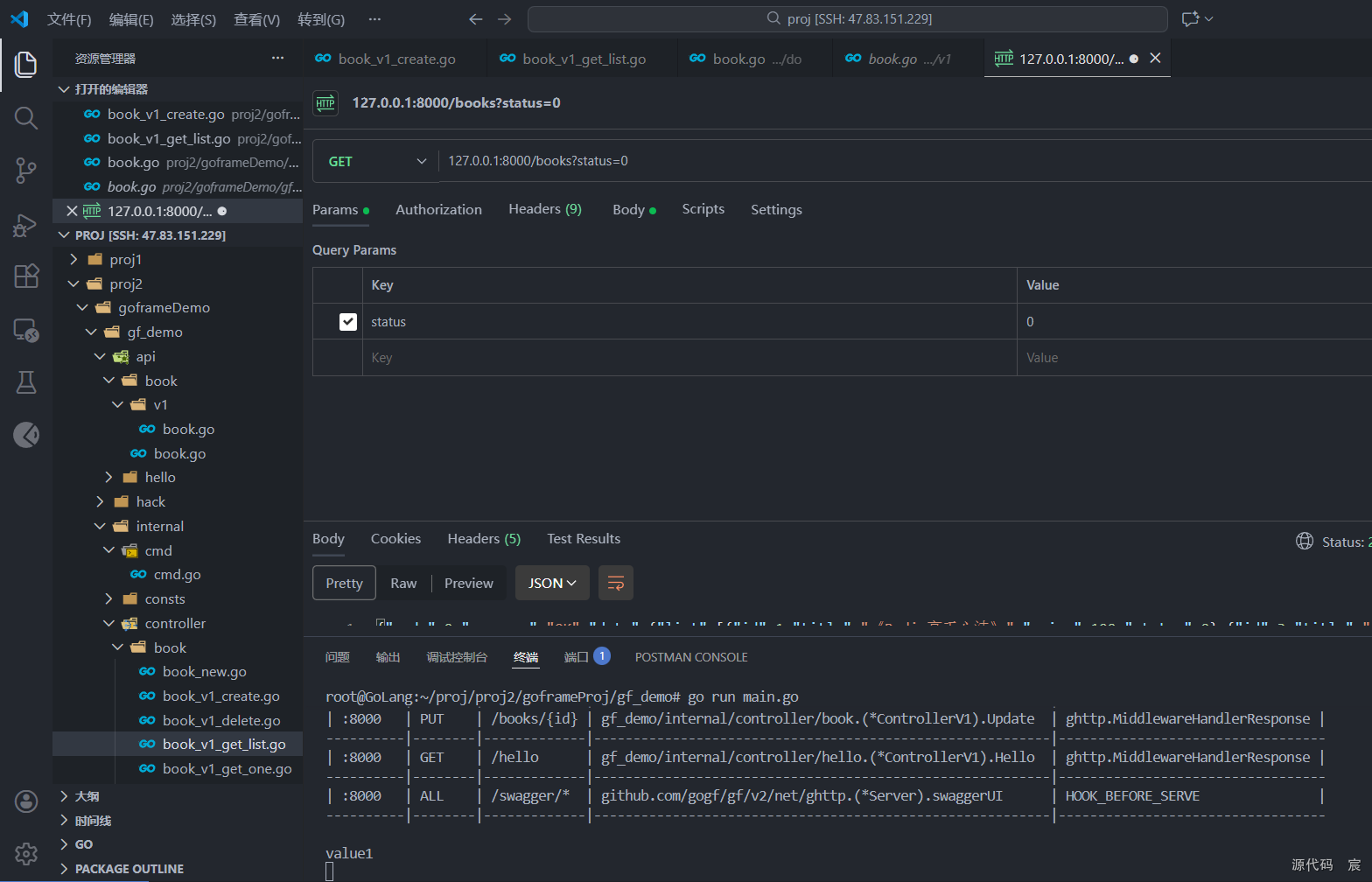Open the Remote Explorer view
This screenshot has height=882, width=1372.
(26, 330)
